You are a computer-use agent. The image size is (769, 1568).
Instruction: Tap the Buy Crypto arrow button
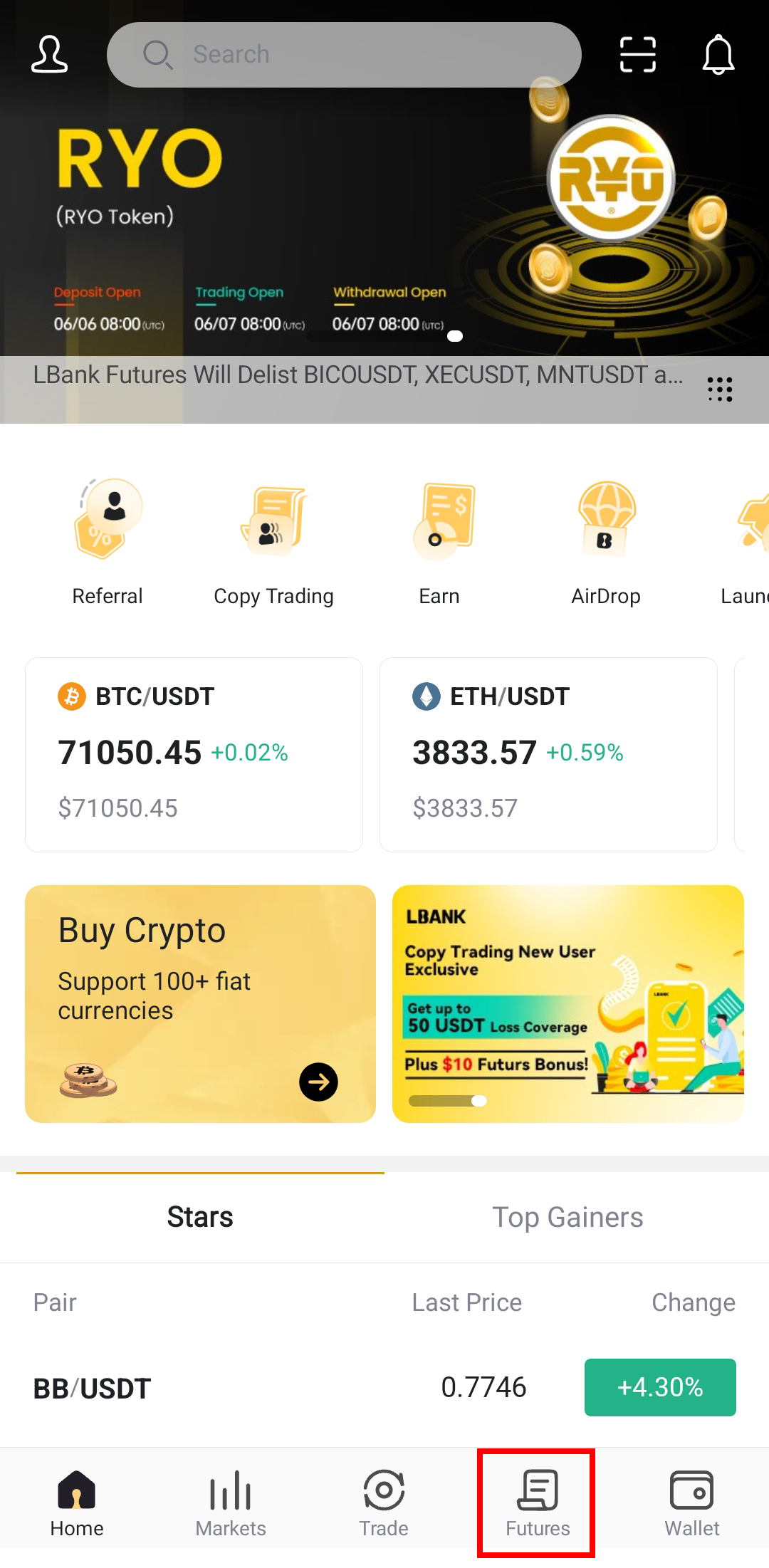318,1082
